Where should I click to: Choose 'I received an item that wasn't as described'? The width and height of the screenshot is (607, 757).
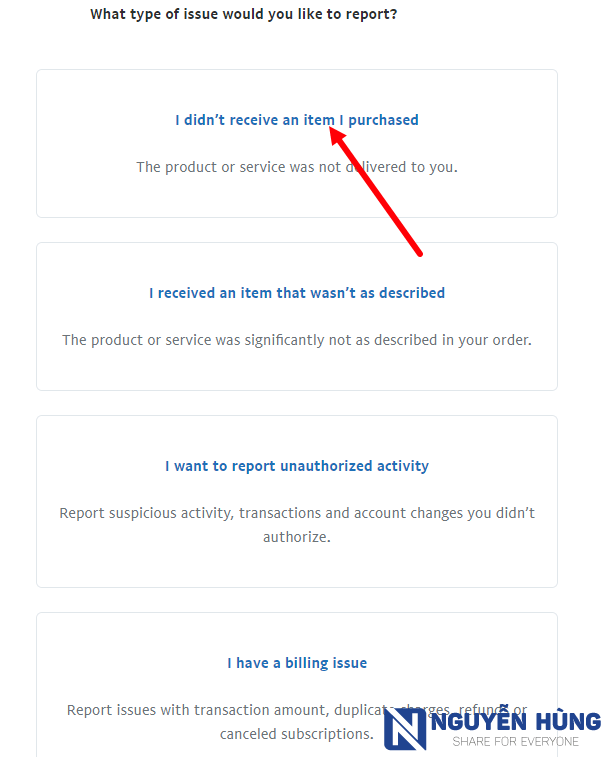click(x=296, y=293)
